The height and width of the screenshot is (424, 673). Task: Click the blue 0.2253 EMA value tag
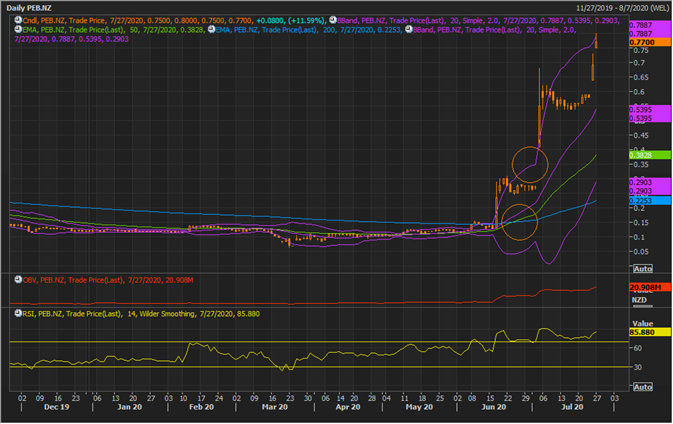coord(650,201)
